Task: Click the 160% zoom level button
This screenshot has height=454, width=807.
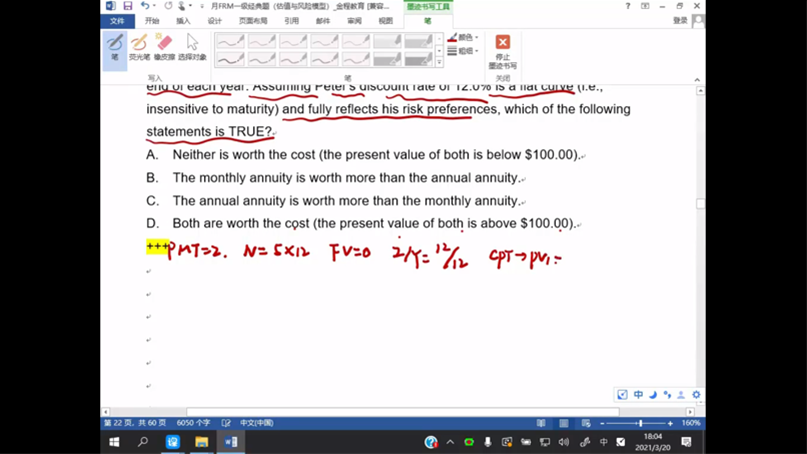Action: click(x=691, y=423)
